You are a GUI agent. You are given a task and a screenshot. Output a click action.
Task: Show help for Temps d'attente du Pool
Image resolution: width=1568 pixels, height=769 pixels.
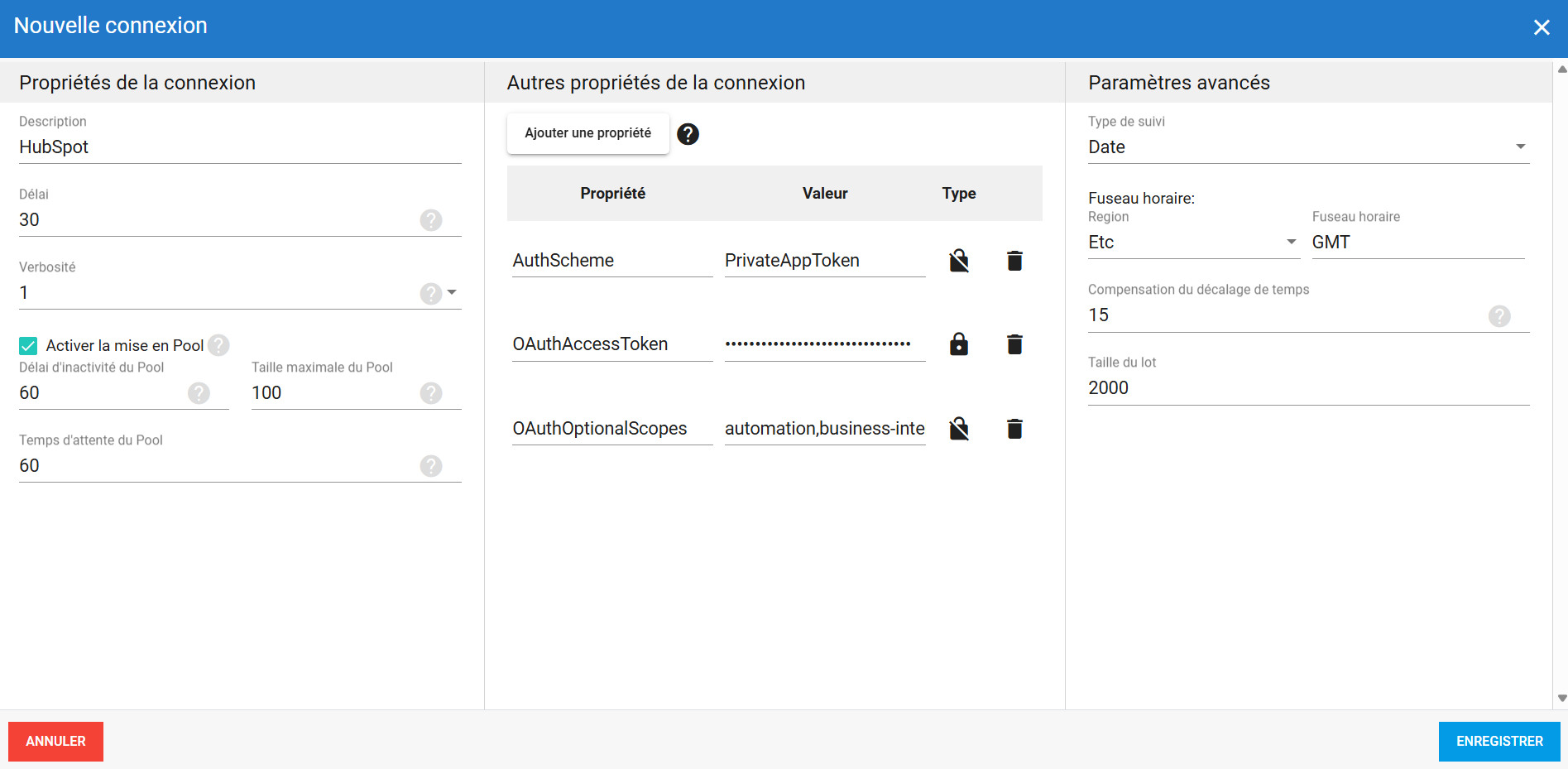click(x=431, y=466)
